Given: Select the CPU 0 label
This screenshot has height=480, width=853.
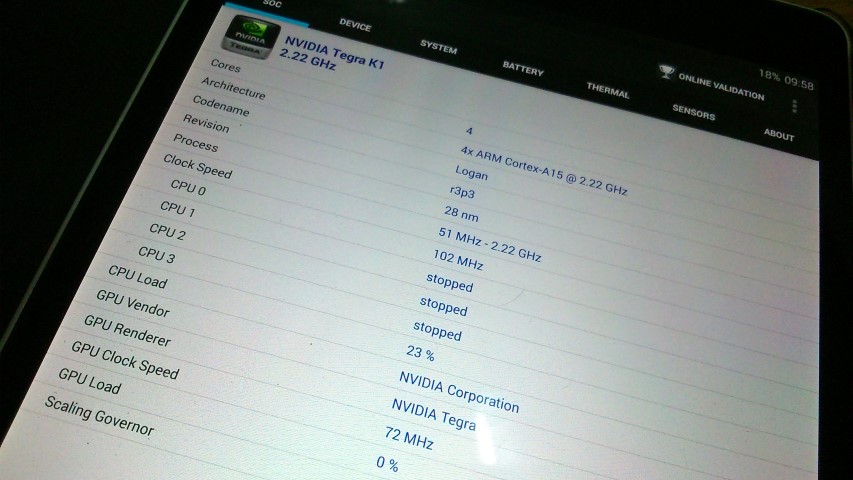Looking at the screenshot, I should 188,187.
